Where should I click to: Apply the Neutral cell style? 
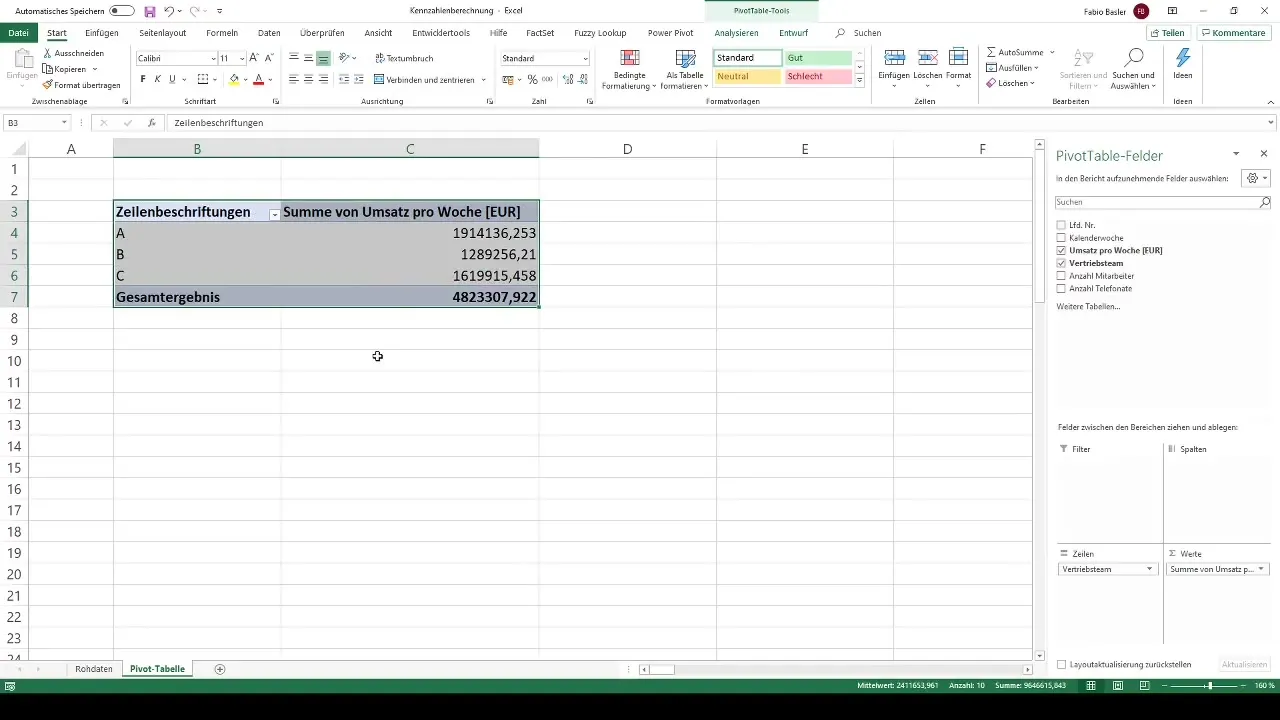[747, 76]
